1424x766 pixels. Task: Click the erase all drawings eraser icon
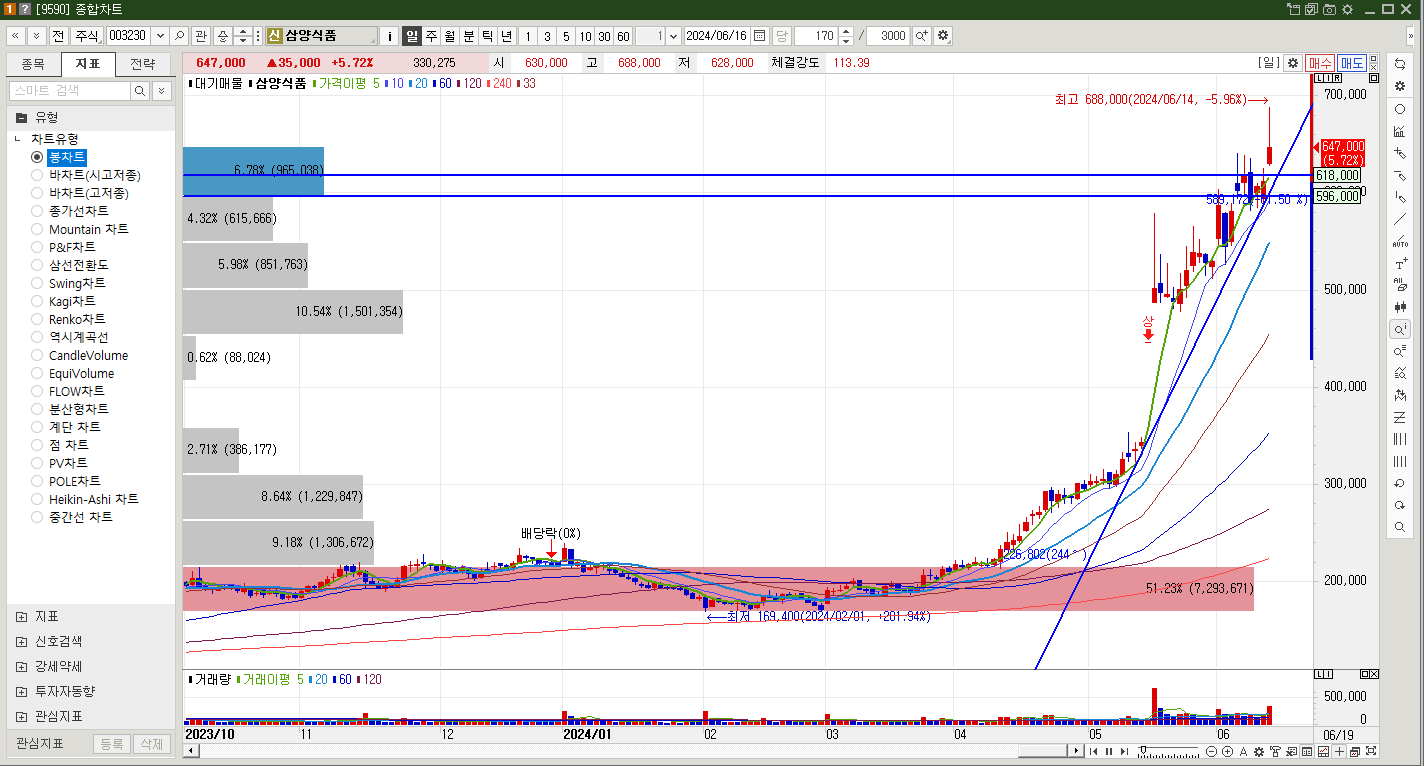pyautogui.click(x=1400, y=285)
